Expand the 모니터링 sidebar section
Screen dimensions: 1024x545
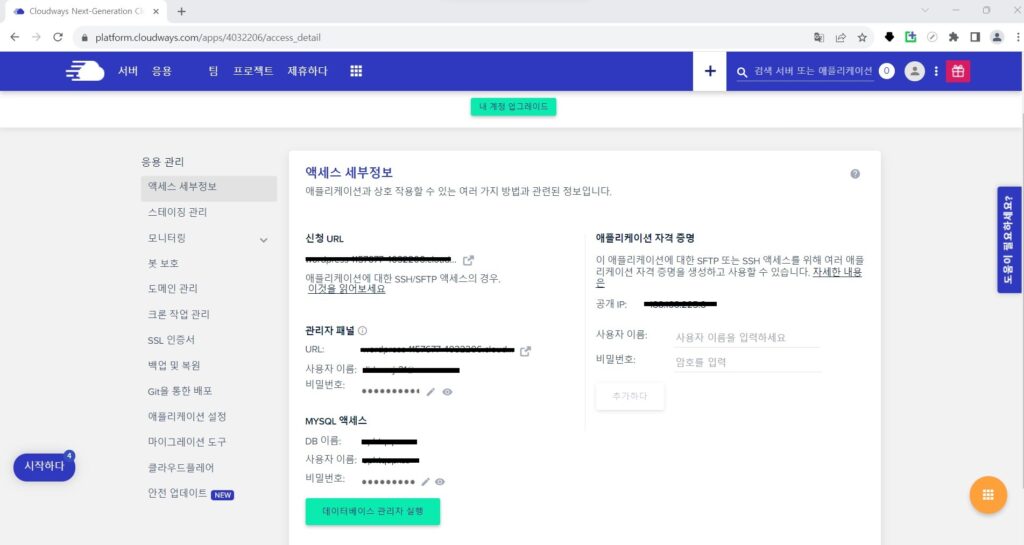[264, 240]
